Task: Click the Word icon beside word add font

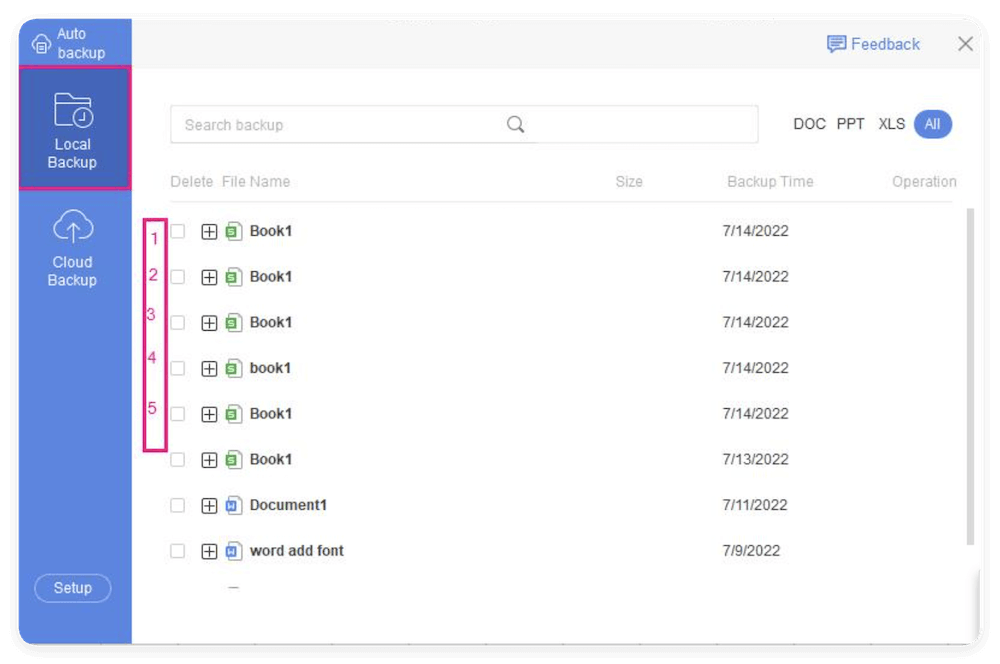Action: tap(233, 551)
